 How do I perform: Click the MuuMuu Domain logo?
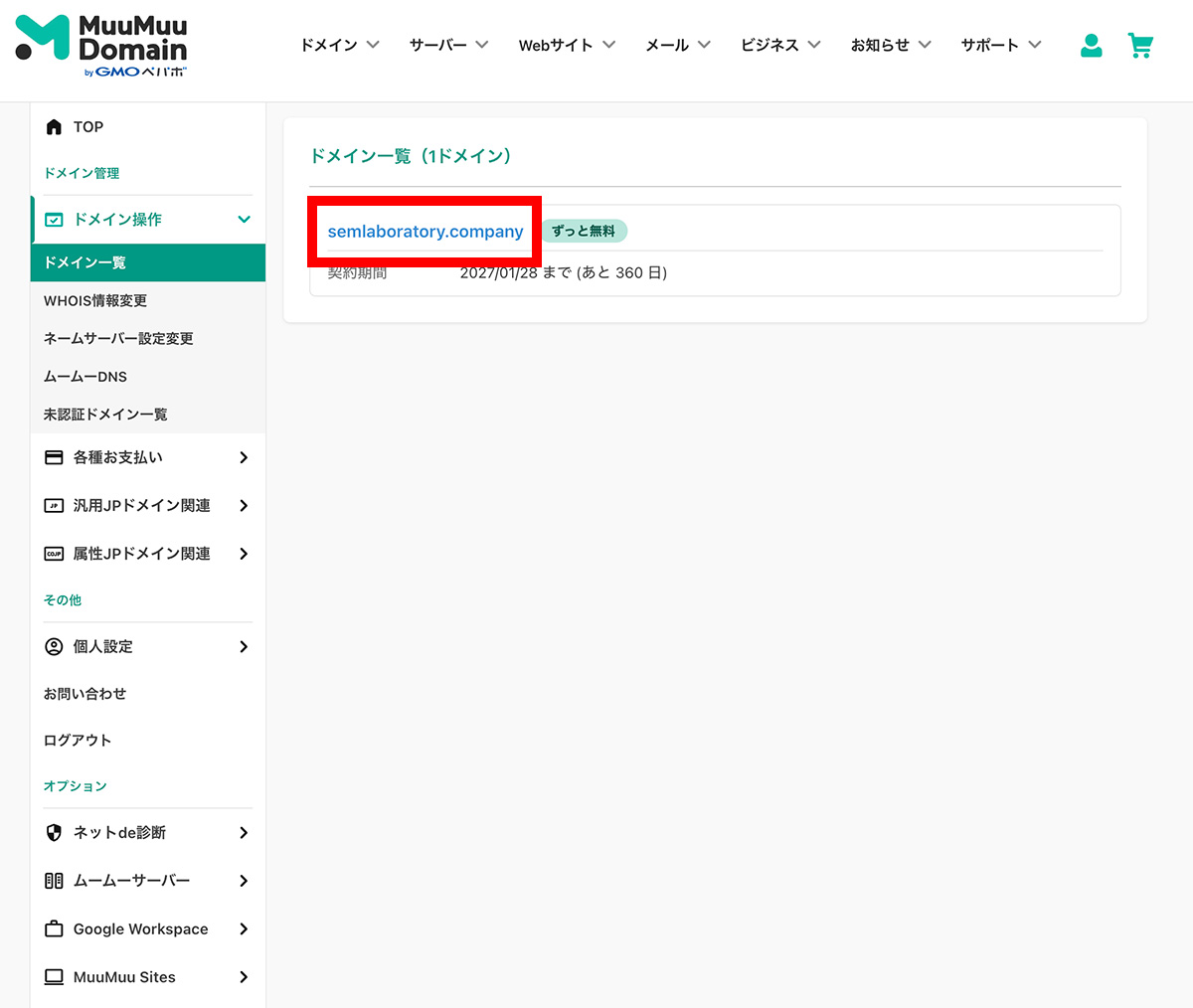point(101,46)
